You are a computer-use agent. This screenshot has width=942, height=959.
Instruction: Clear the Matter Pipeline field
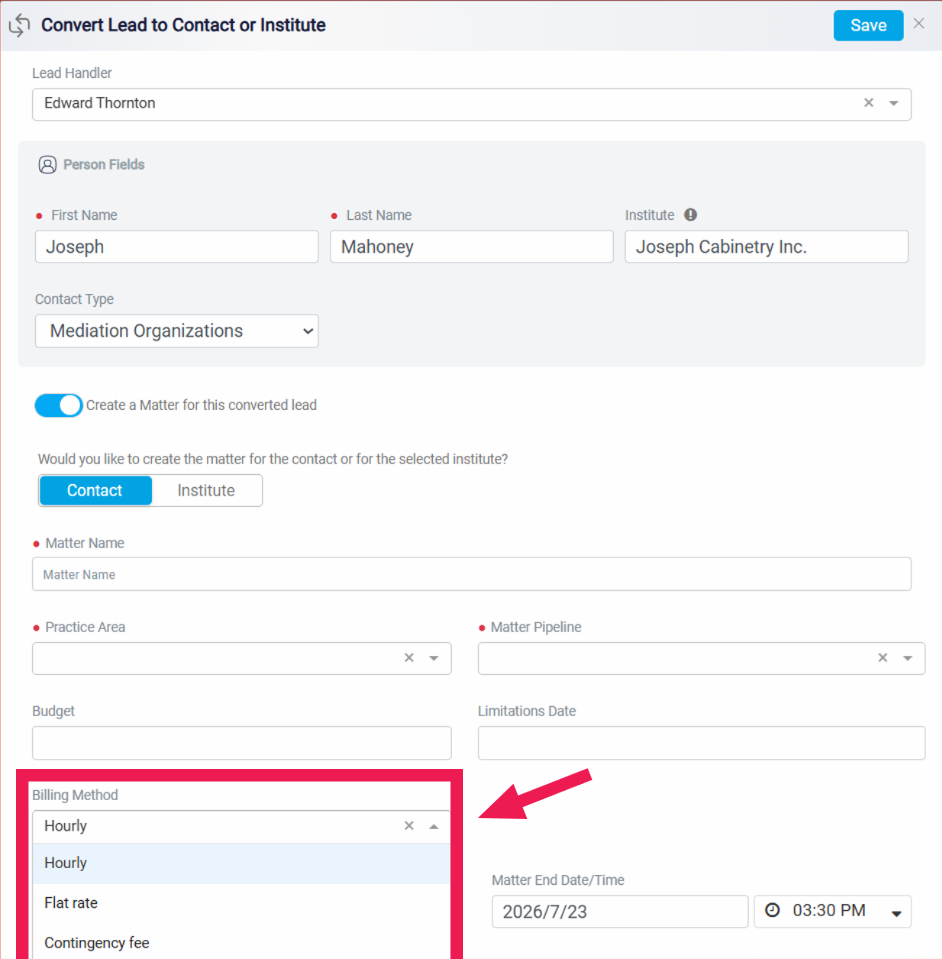tap(883, 657)
